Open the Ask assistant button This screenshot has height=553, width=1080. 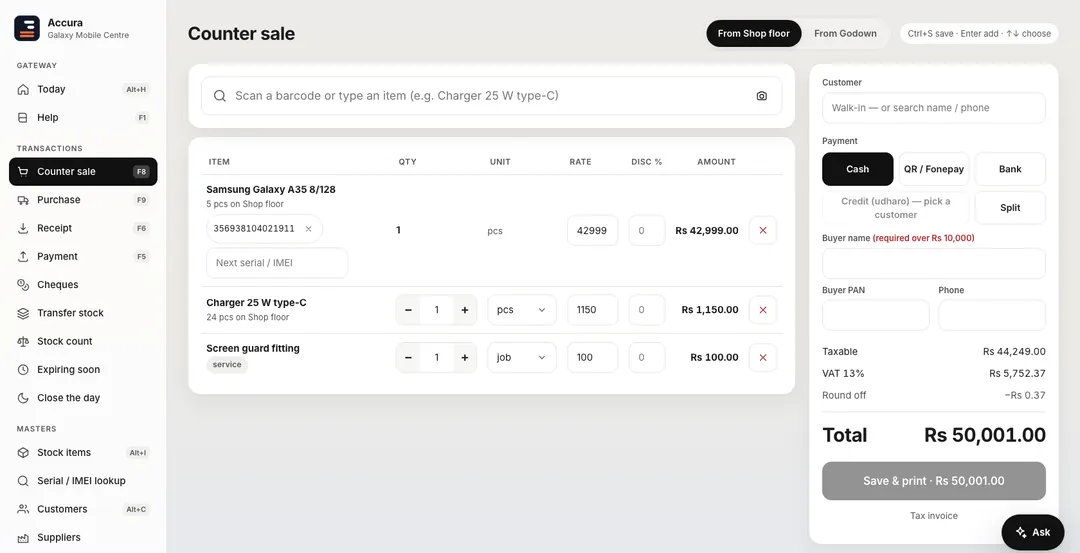(1032, 532)
